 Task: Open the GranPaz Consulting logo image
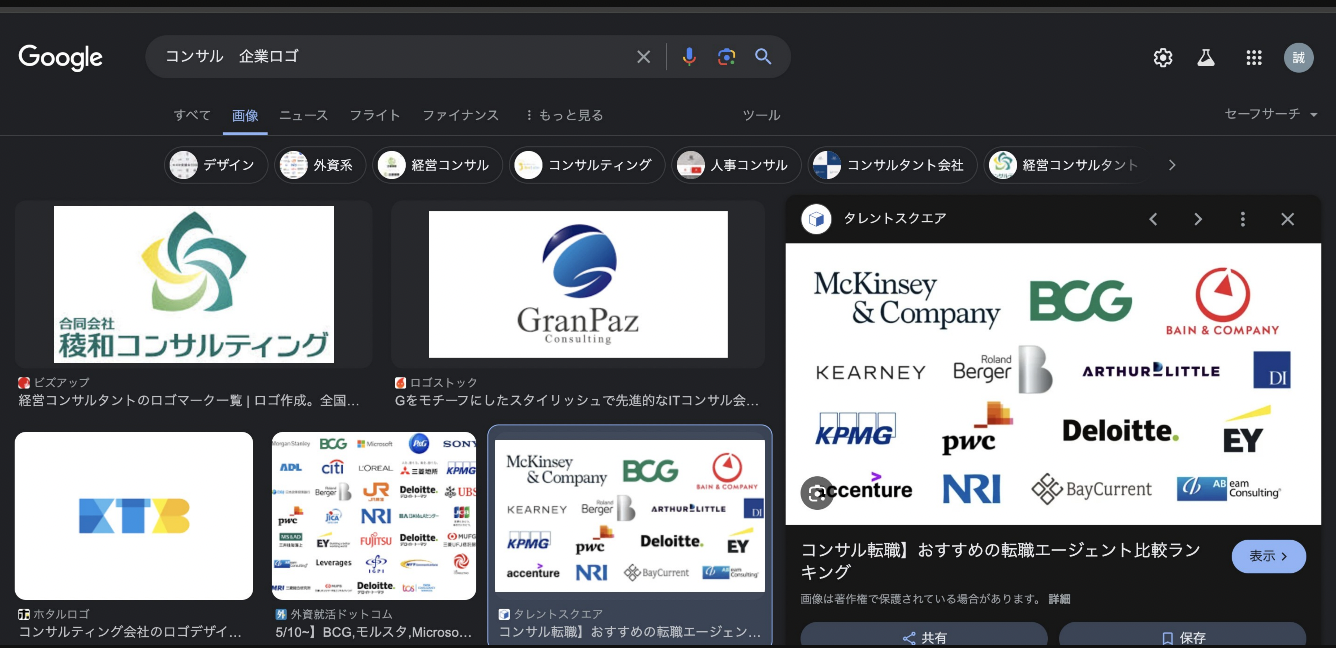tap(578, 285)
